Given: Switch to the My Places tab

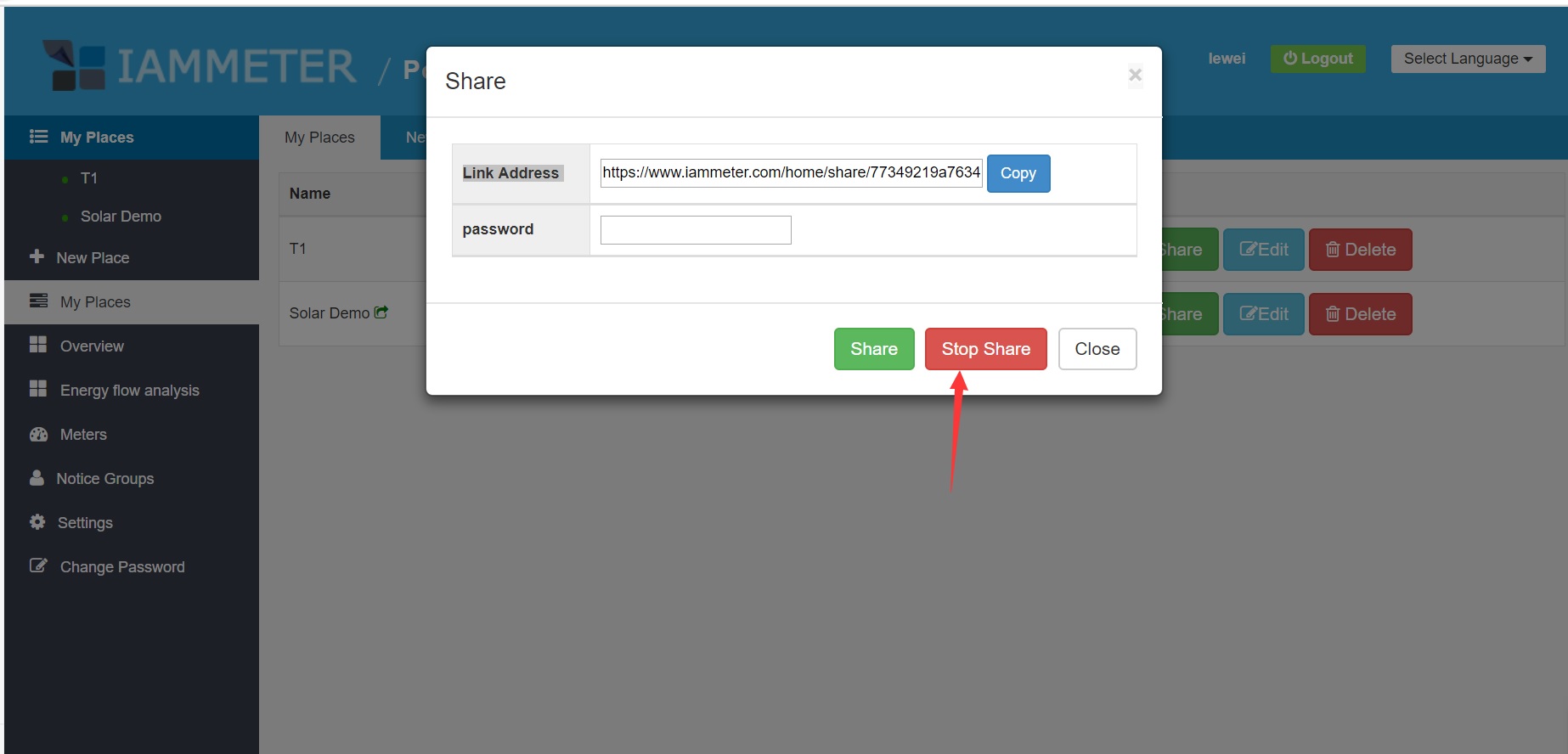Looking at the screenshot, I should (319, 138).
